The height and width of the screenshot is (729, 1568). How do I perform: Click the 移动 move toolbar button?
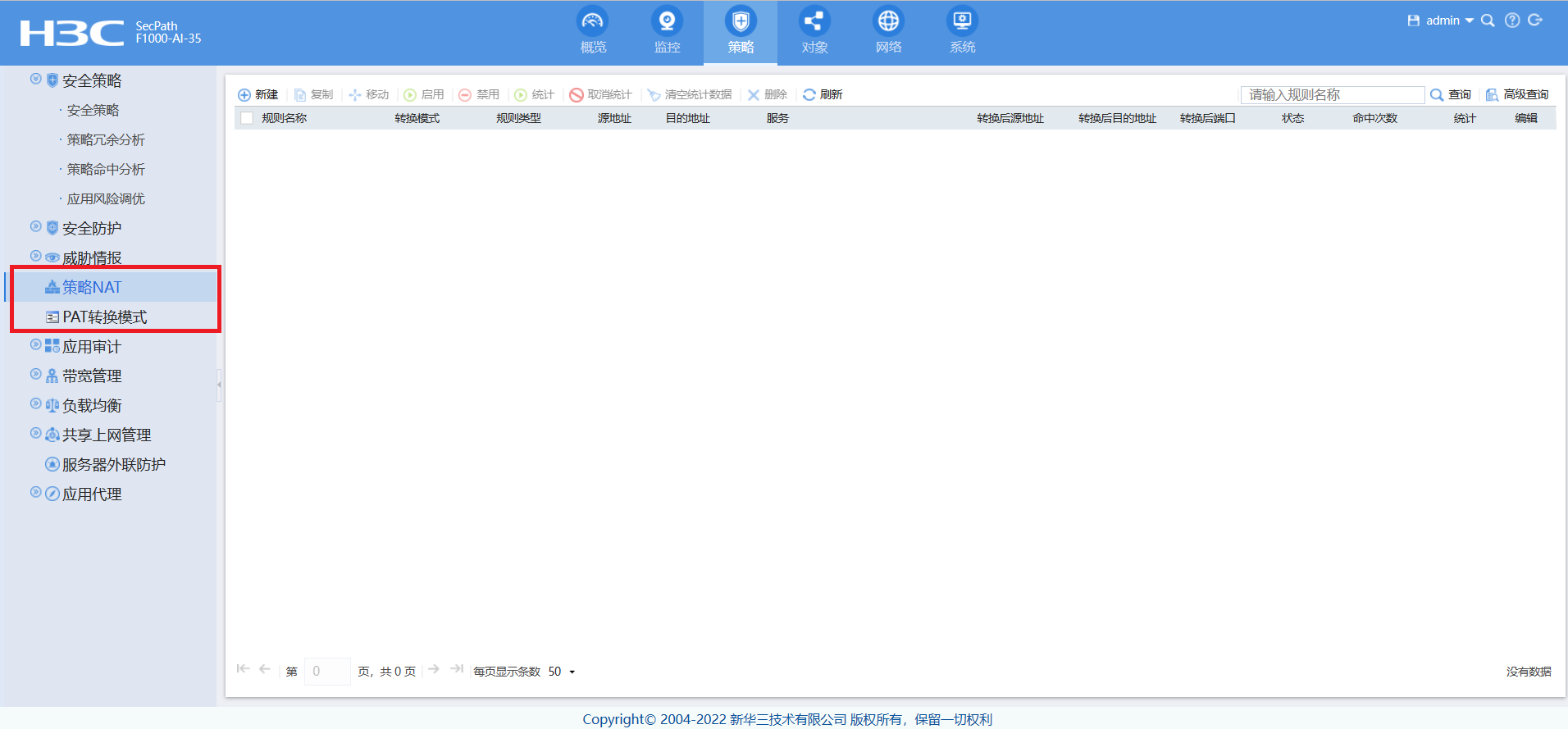[368, 95]
